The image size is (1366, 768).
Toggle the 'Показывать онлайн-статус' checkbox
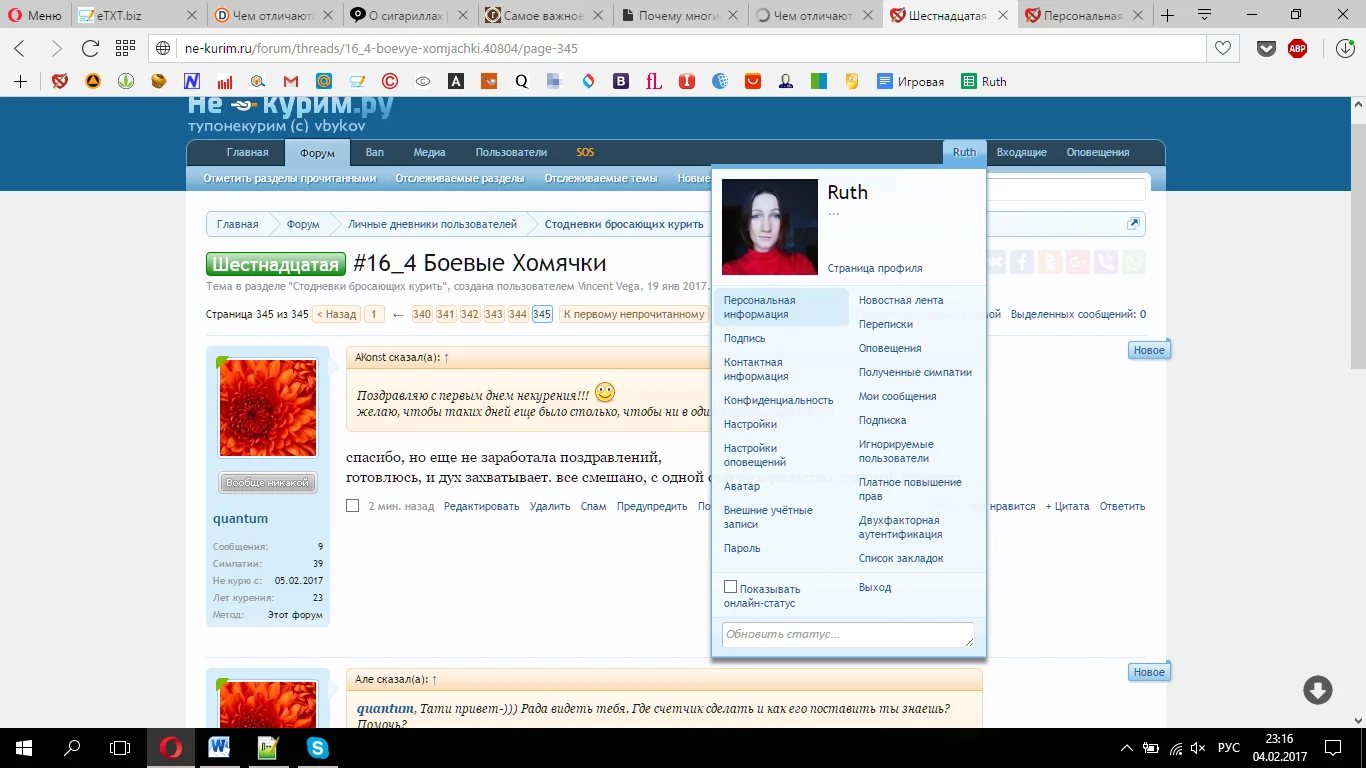click(731, 588)
